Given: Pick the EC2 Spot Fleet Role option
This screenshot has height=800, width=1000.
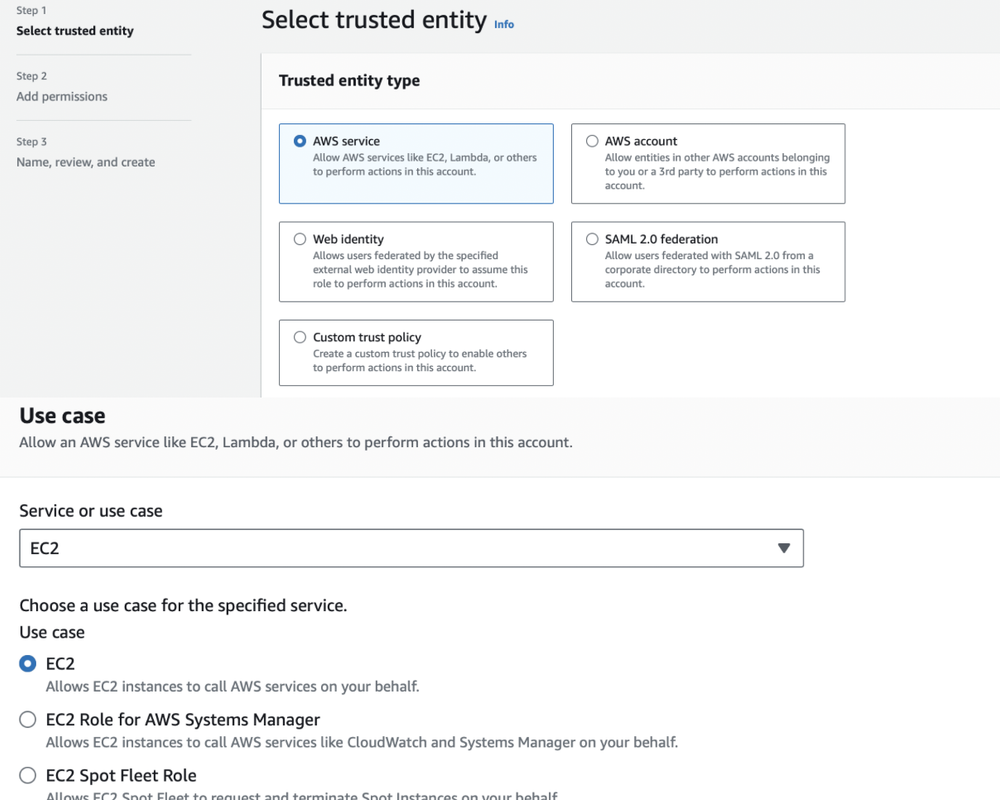Looking at the screenshot, I should tap(27, 776).
